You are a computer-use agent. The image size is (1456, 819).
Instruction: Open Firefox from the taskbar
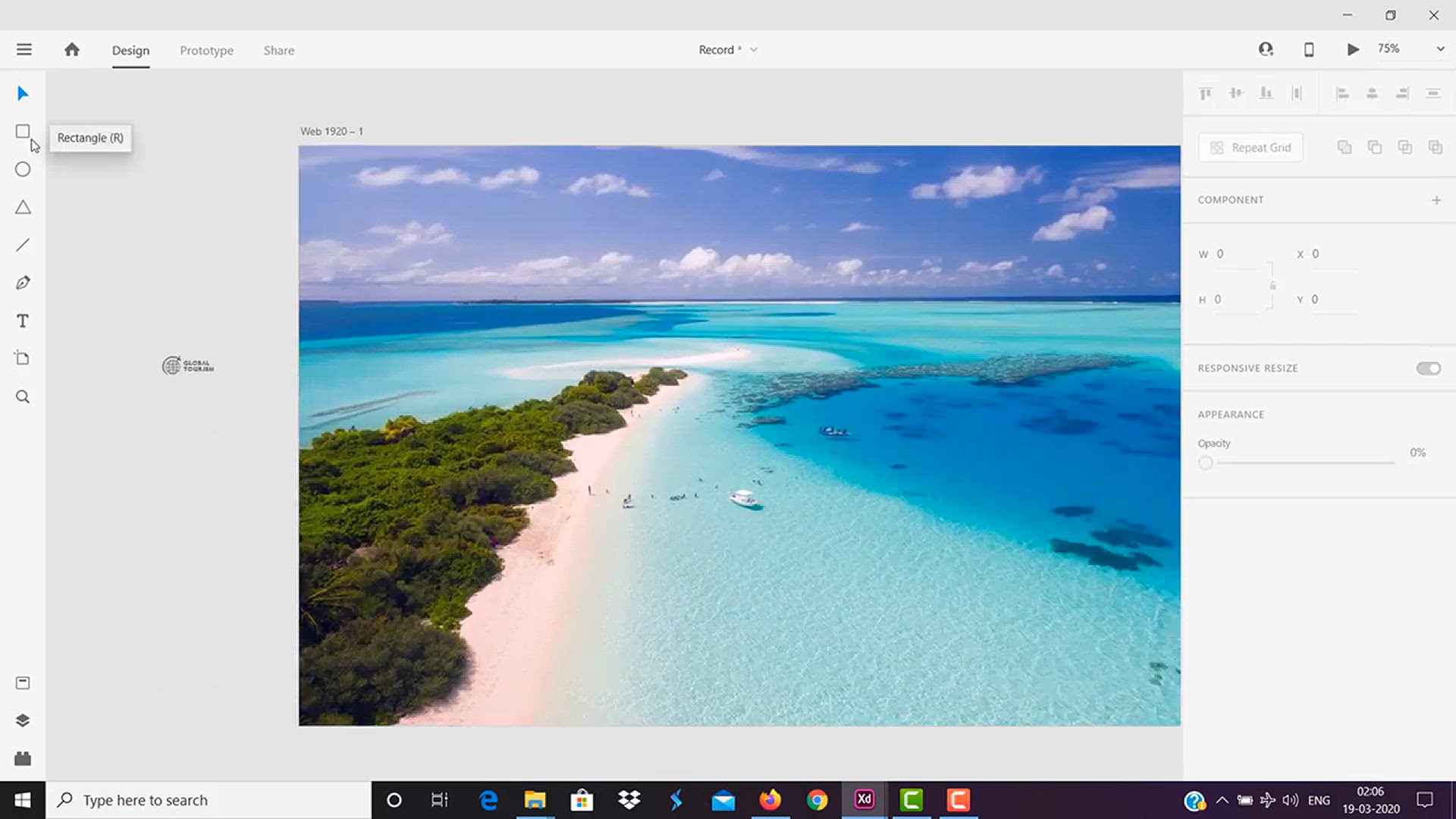(x=770, y=800)
